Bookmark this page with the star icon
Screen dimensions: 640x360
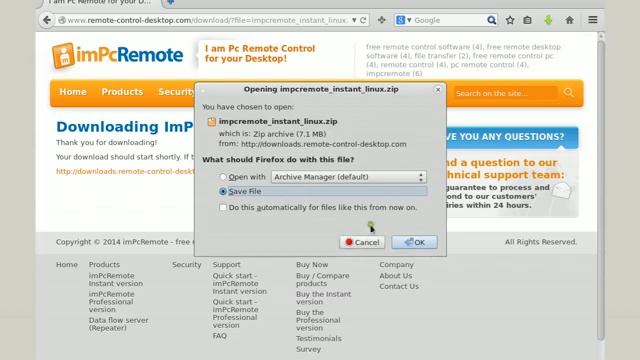[x=510, y=20]
